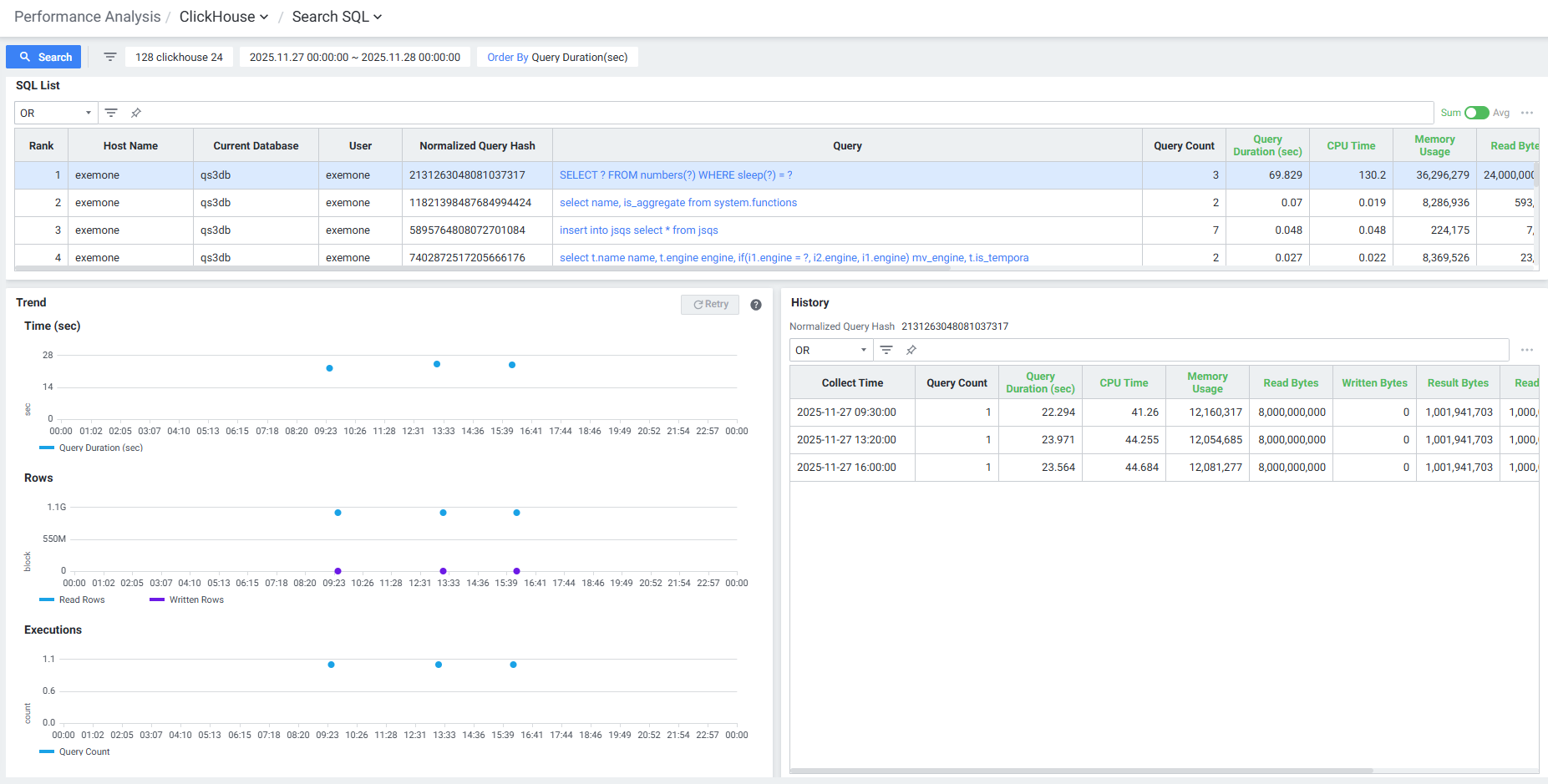The height and width of the screenshot is (784, 1548).
Task: Click the Trend help question mark icon
Action: 756,305
